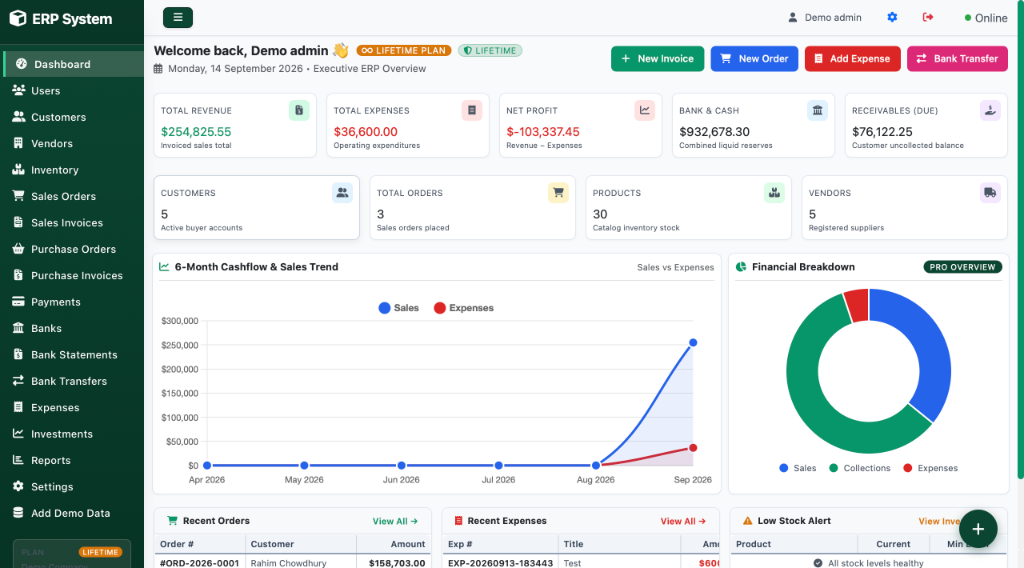This screenshot has height=568, width=1024.
Task: Click the $254,825.55 total revenue value
Action: coord(196,132)
